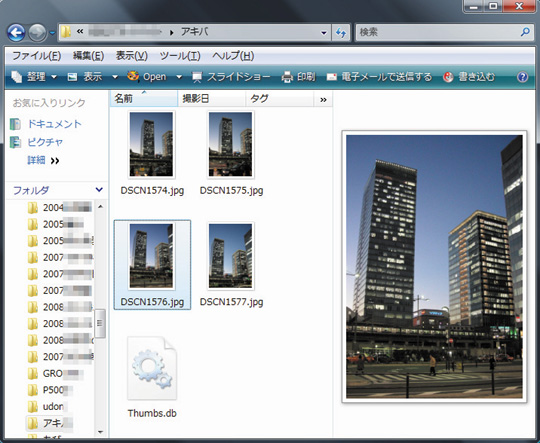Click the magnifier search icon
Image resolution: width=540 pixels, height=443 pixels.
[525, 32]
